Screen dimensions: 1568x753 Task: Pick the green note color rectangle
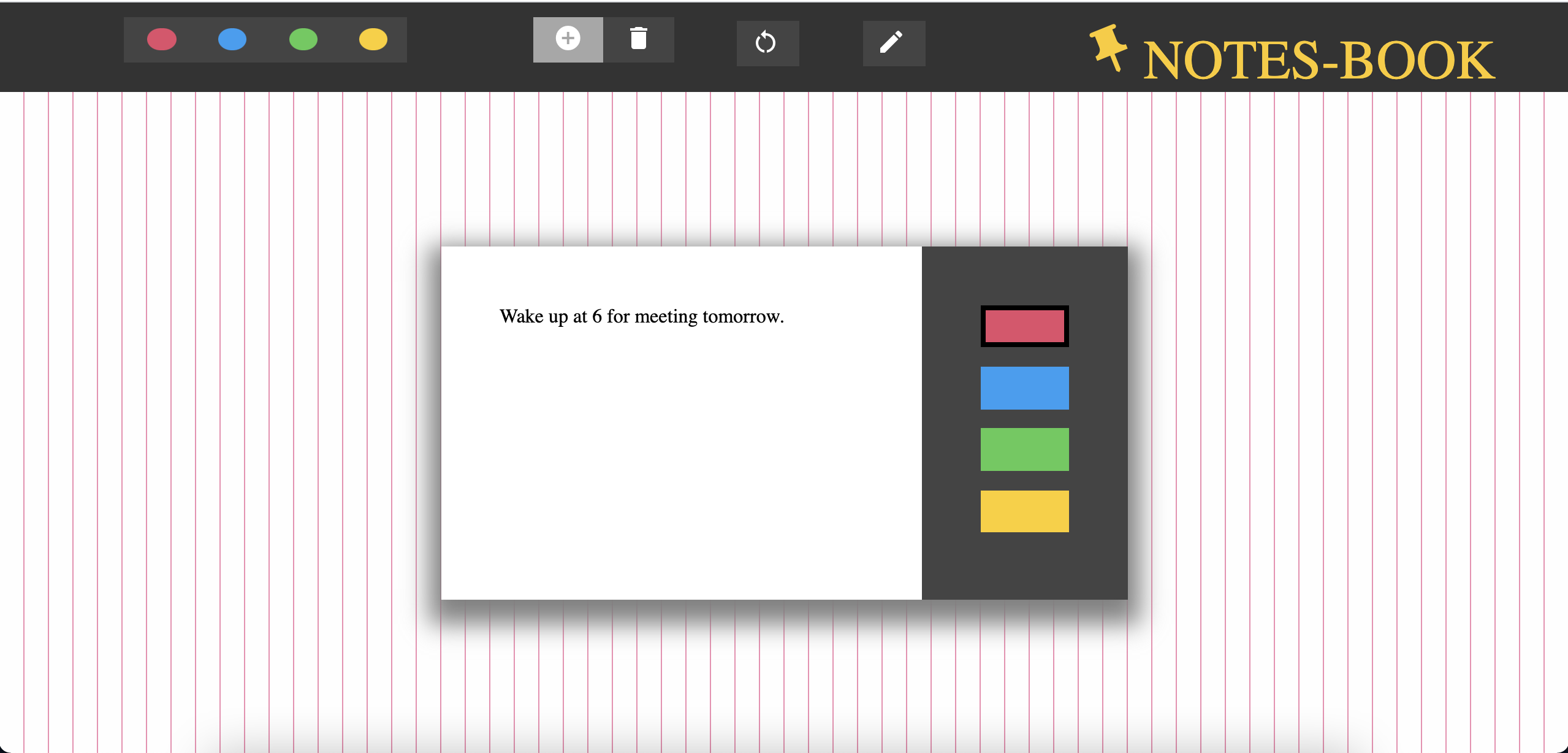(x=1024, y=449)
